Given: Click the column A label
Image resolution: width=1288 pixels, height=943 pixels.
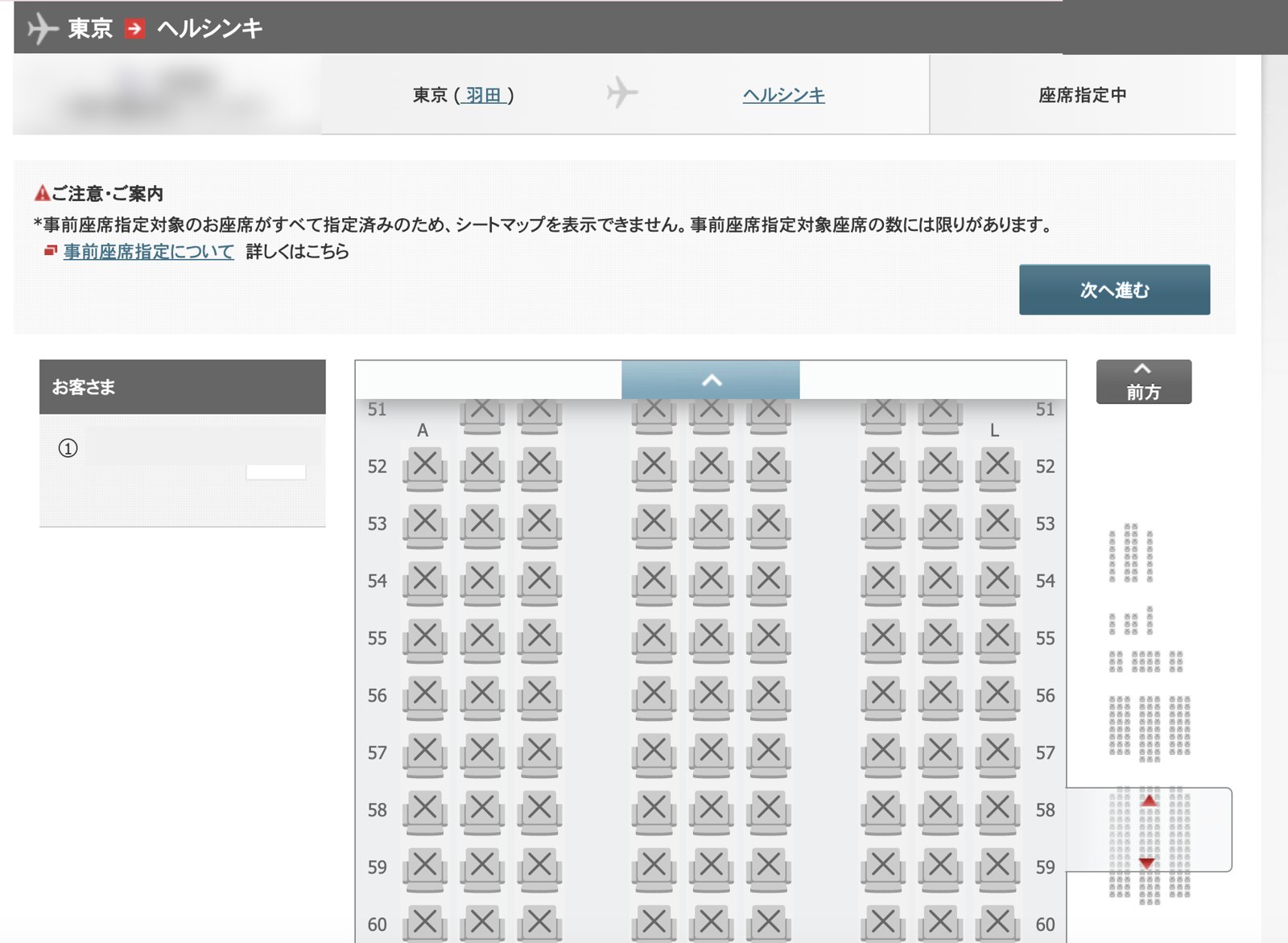Looking at the screenshot, I should 423,430.
